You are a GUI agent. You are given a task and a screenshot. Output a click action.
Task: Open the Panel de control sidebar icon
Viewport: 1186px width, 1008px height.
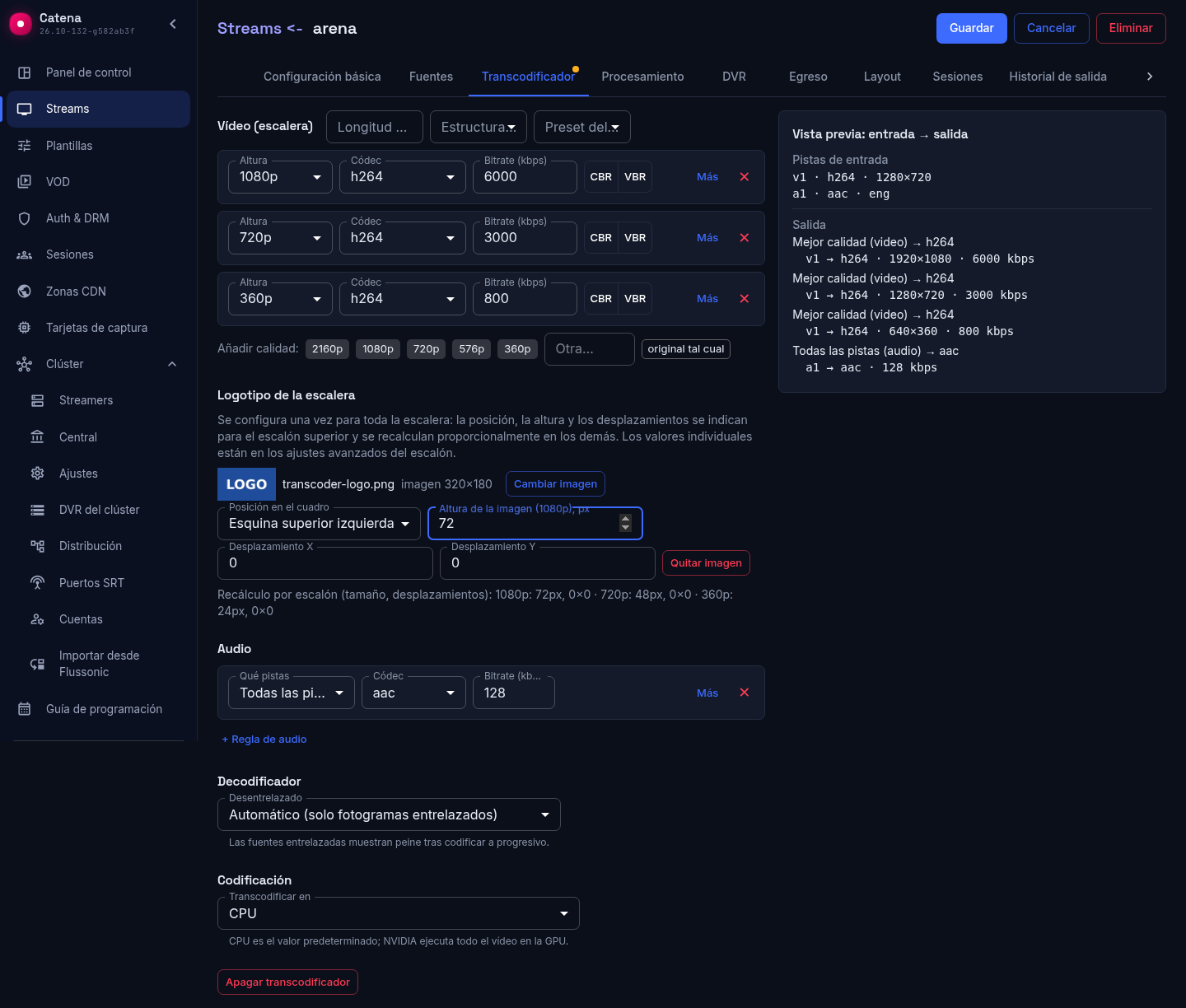click(25, 72)
